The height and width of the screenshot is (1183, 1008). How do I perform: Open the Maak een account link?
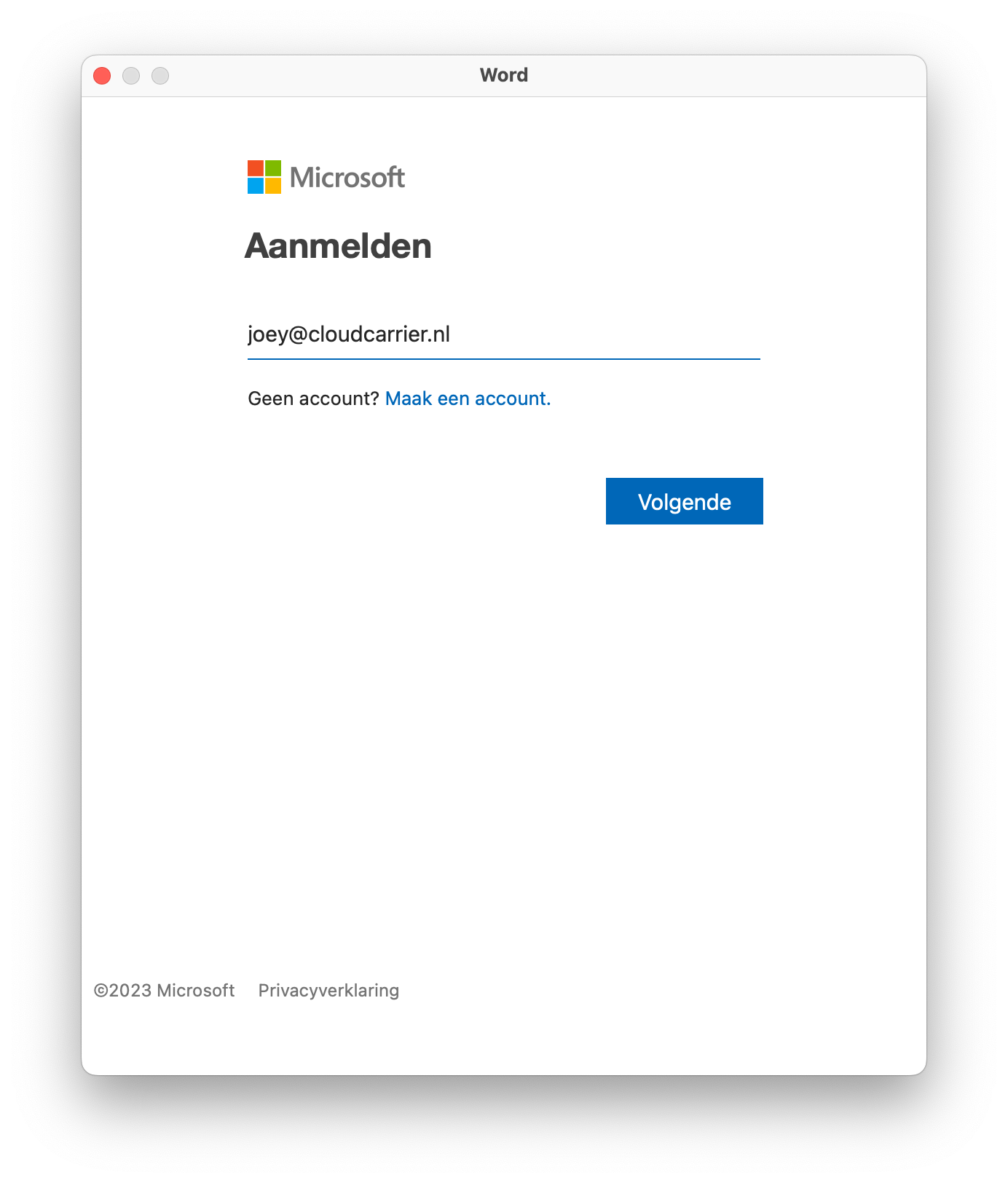(468, 398)
